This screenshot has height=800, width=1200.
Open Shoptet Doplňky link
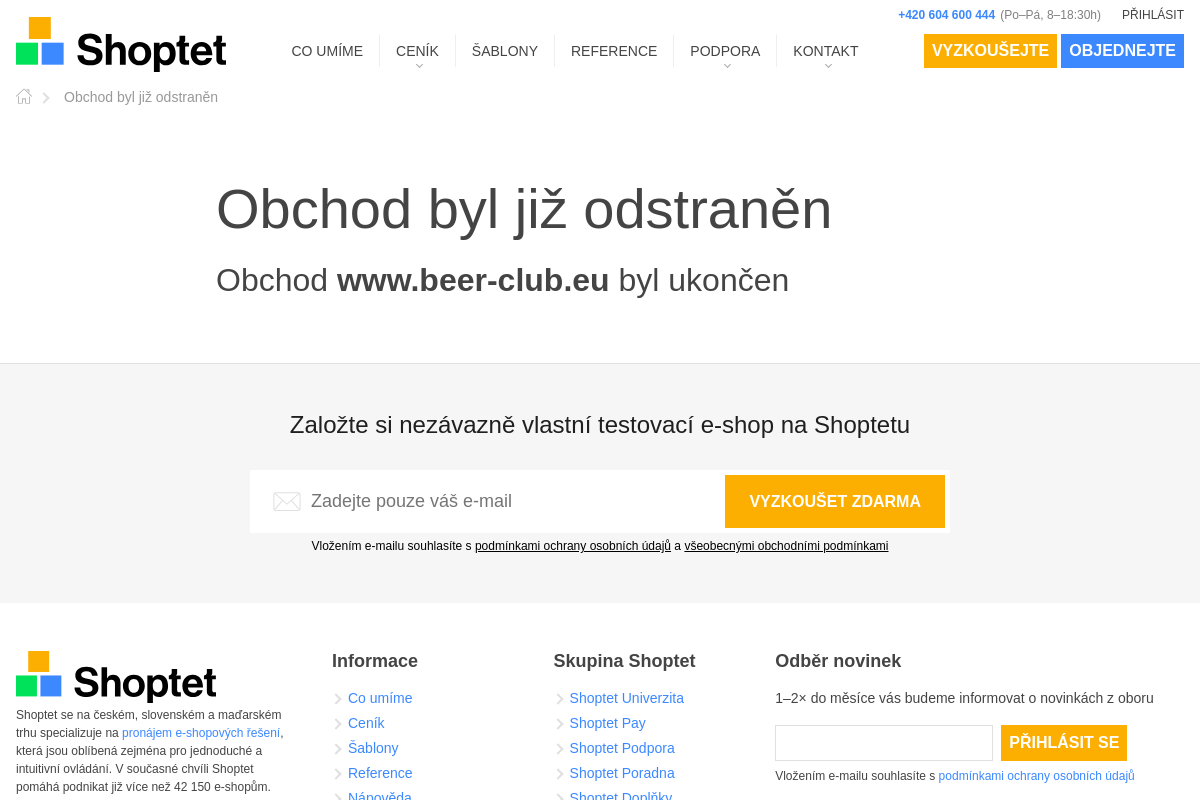pyautogui.click(x=621, y=795)
